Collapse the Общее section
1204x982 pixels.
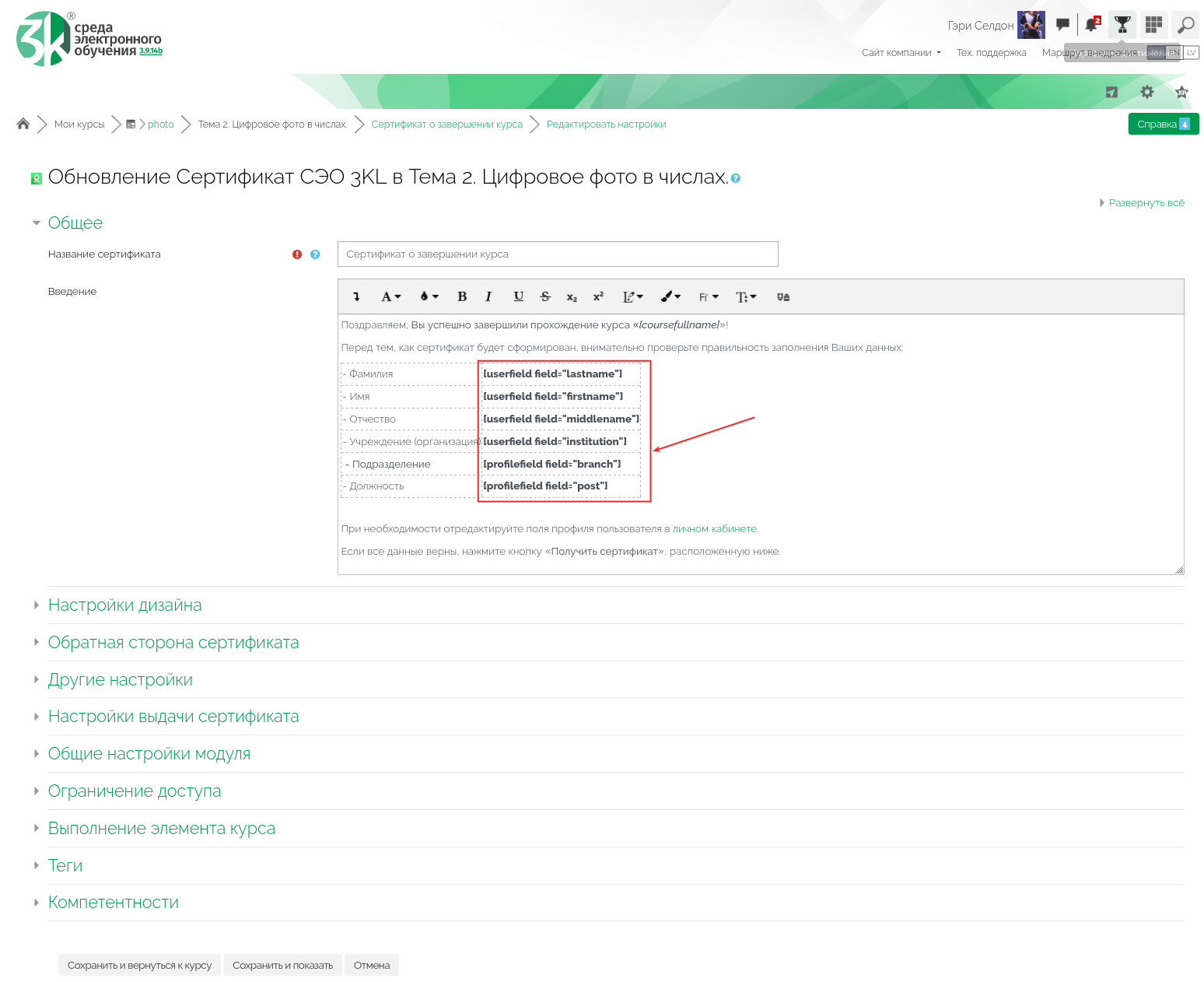coord(75,223)
